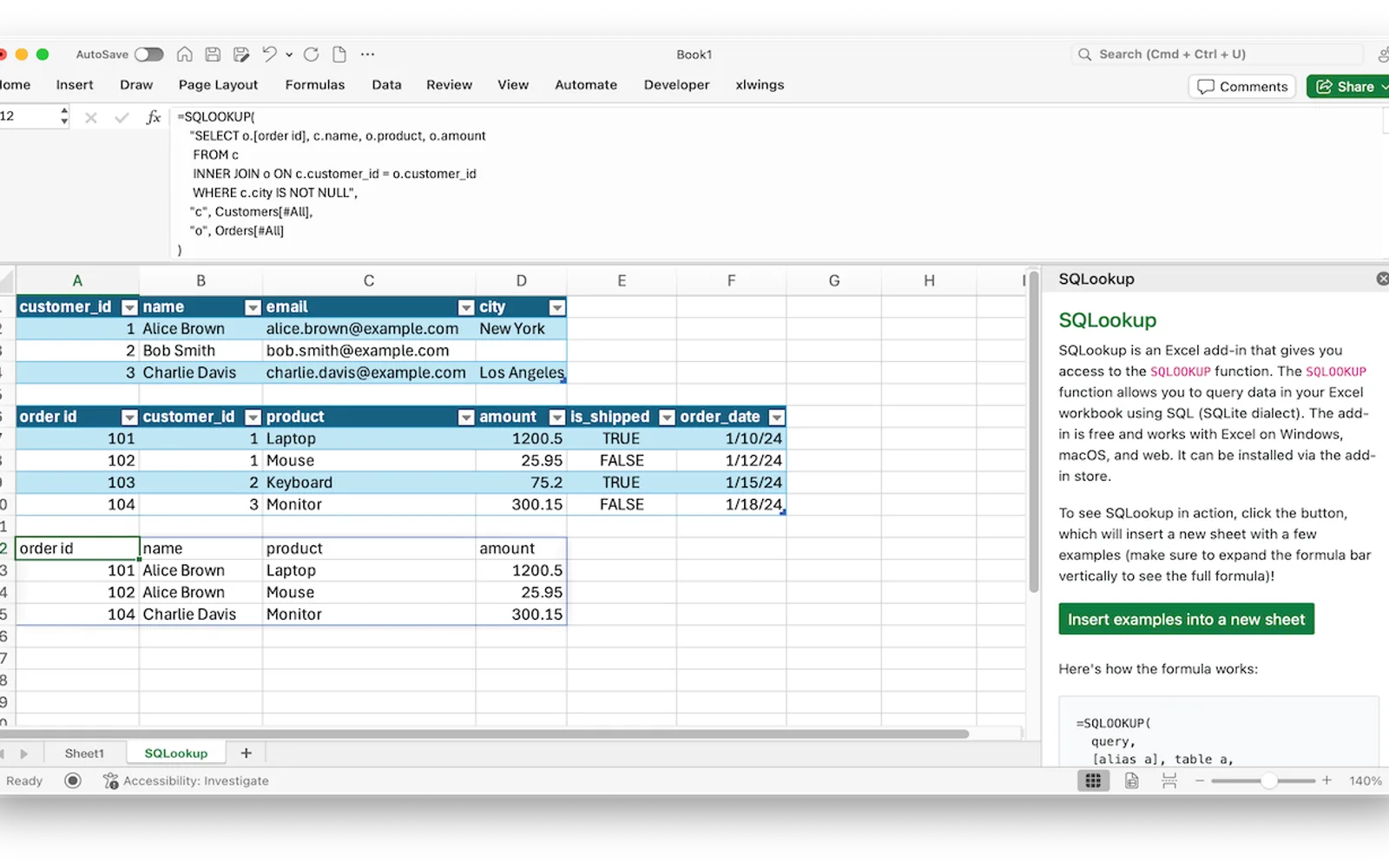
Task: Open the xlwings ribbon tab
Action: click(760, 85)
